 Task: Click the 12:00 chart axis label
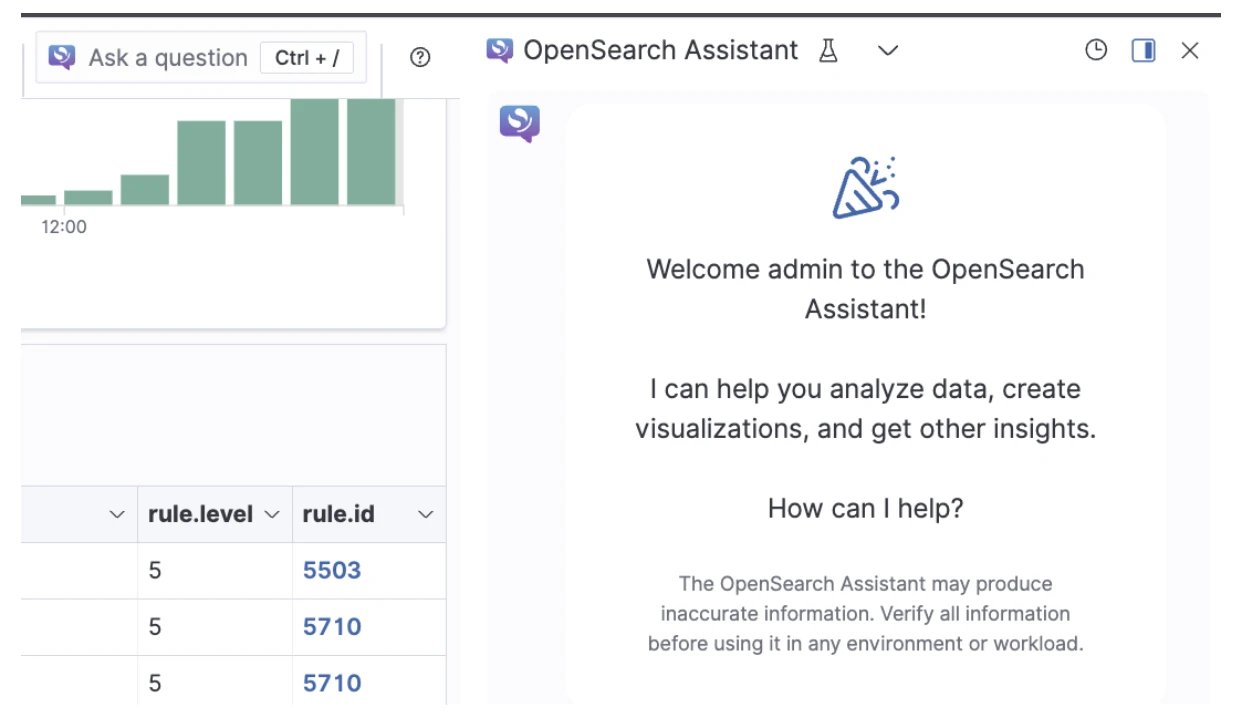(x=64, y=227)
